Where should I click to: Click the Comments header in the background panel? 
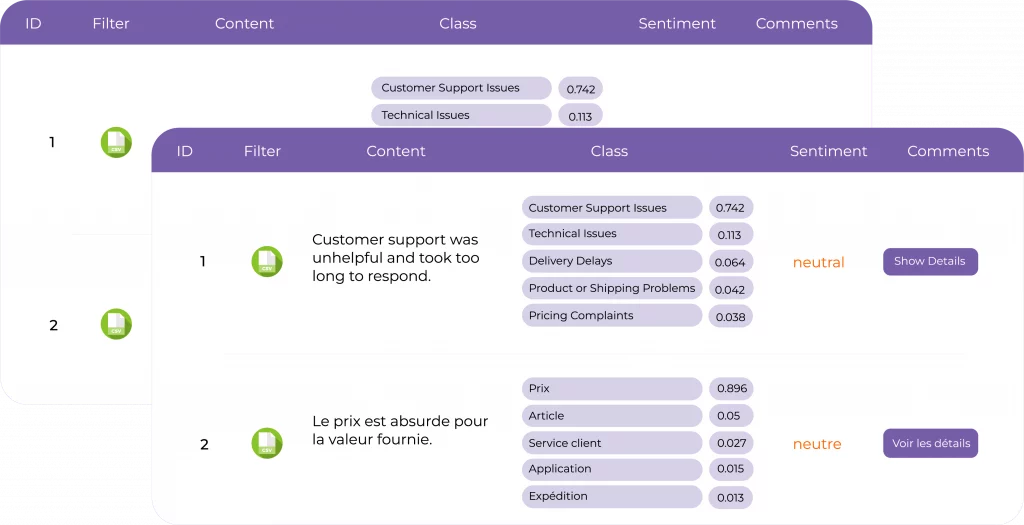point(796,23)
